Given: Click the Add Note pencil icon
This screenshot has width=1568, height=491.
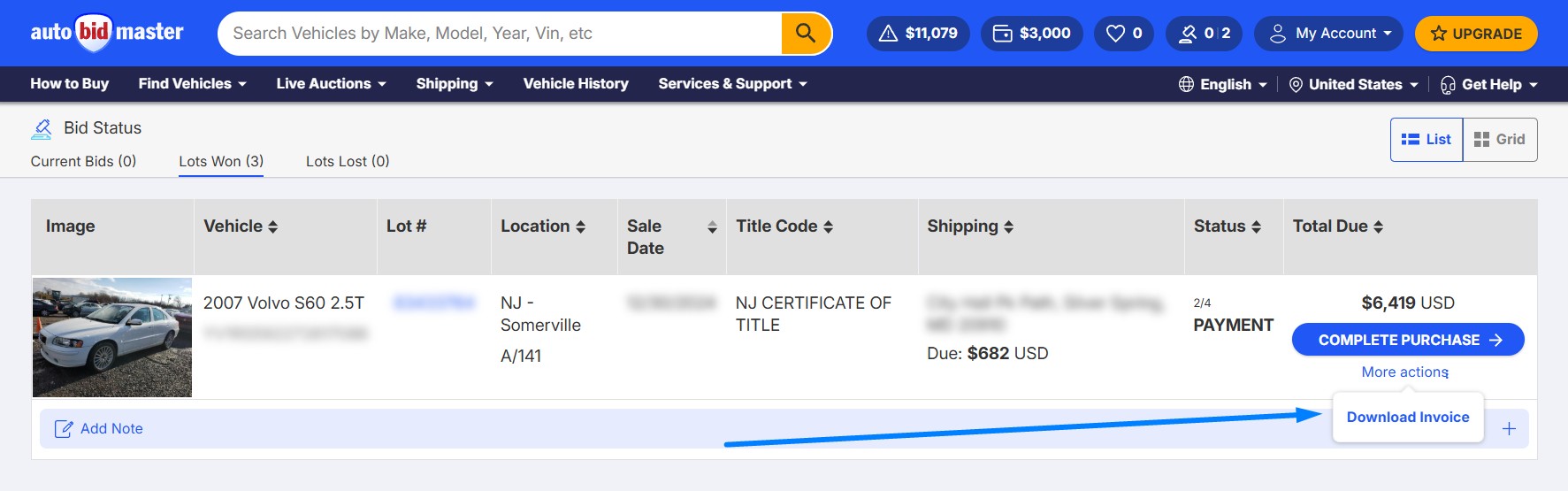Looking at the screenshot, I should point(64,429).
